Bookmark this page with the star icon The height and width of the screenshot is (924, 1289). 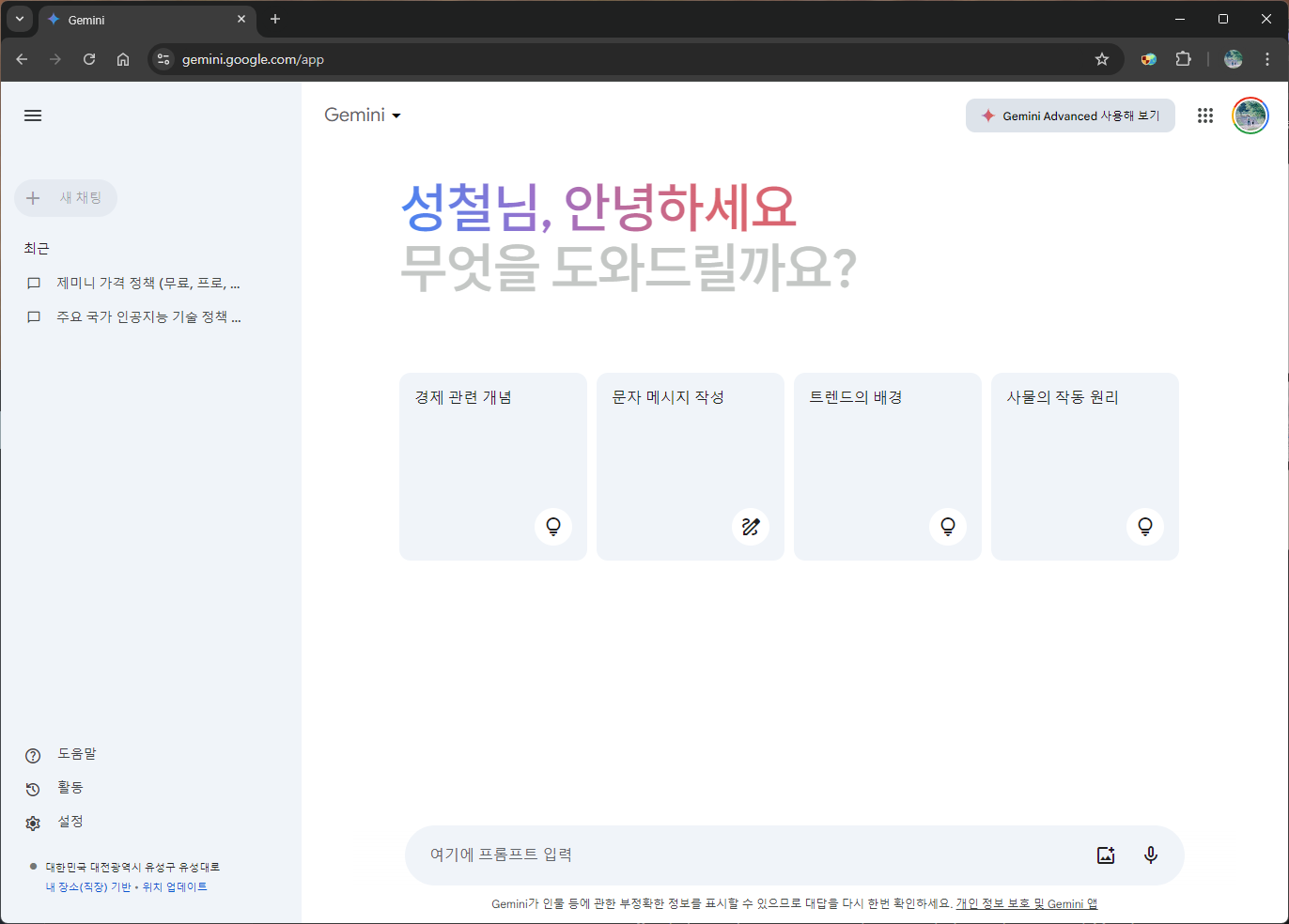pyautogui.click(x=1102, y=59)
